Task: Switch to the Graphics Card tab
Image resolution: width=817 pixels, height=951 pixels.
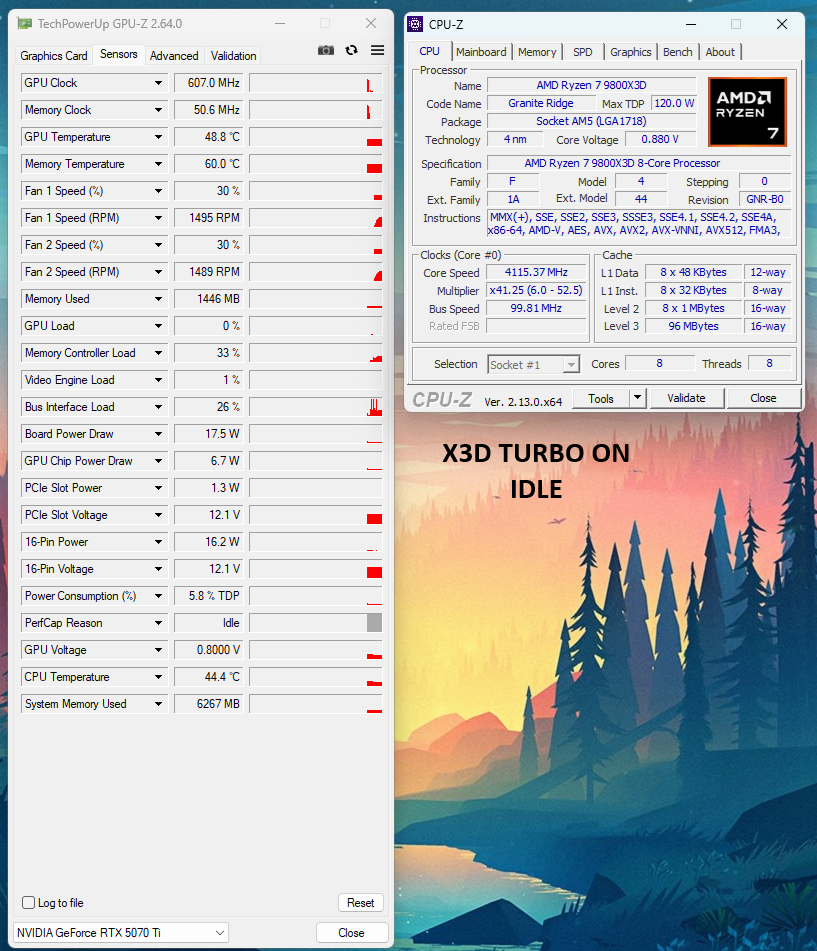Action: pos(54,56)
